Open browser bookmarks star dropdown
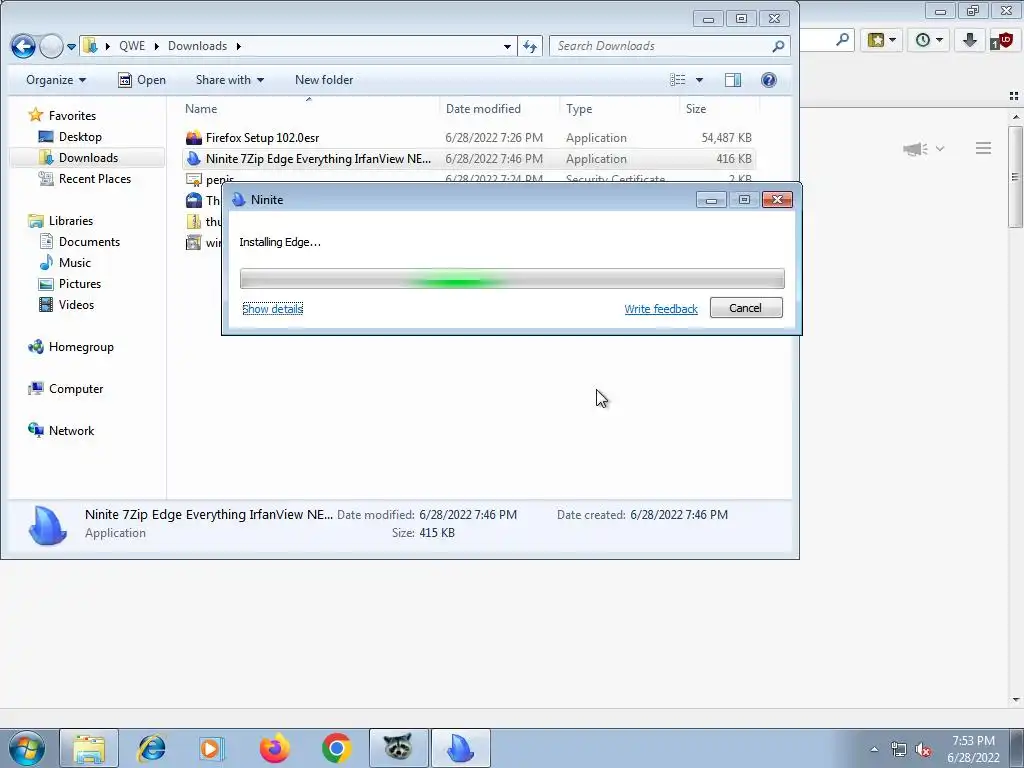The width and height of the screenshot is (1024, 768). point(881,40)
